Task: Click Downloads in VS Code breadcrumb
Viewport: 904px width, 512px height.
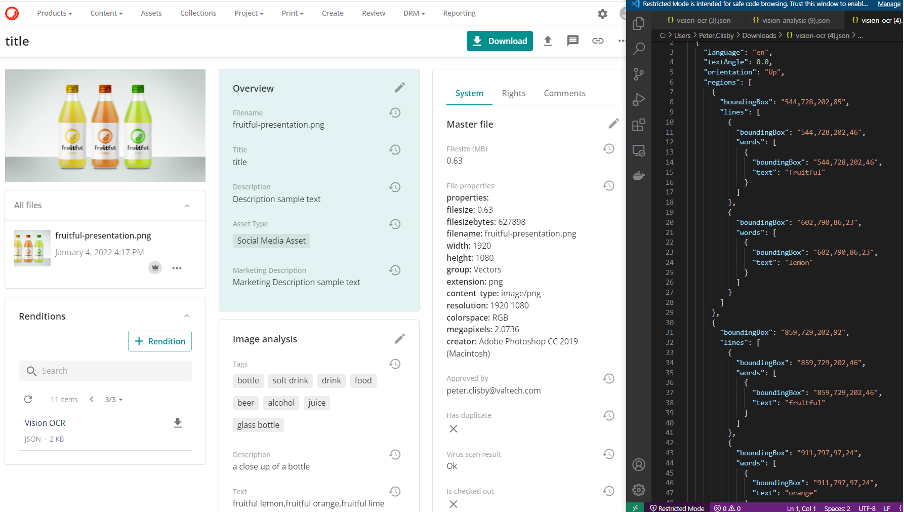Action: (x=759, y=35)
